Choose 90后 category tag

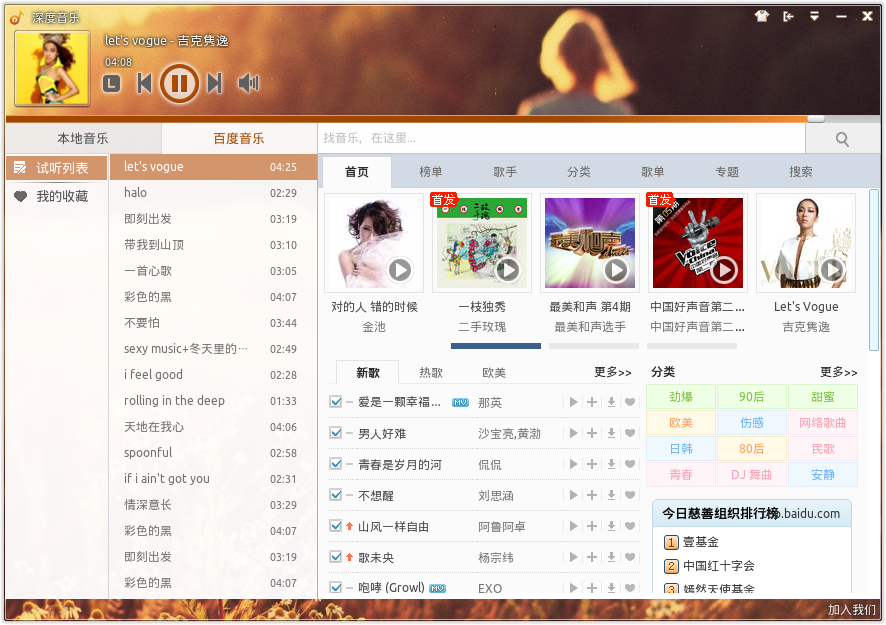[752, 397]
